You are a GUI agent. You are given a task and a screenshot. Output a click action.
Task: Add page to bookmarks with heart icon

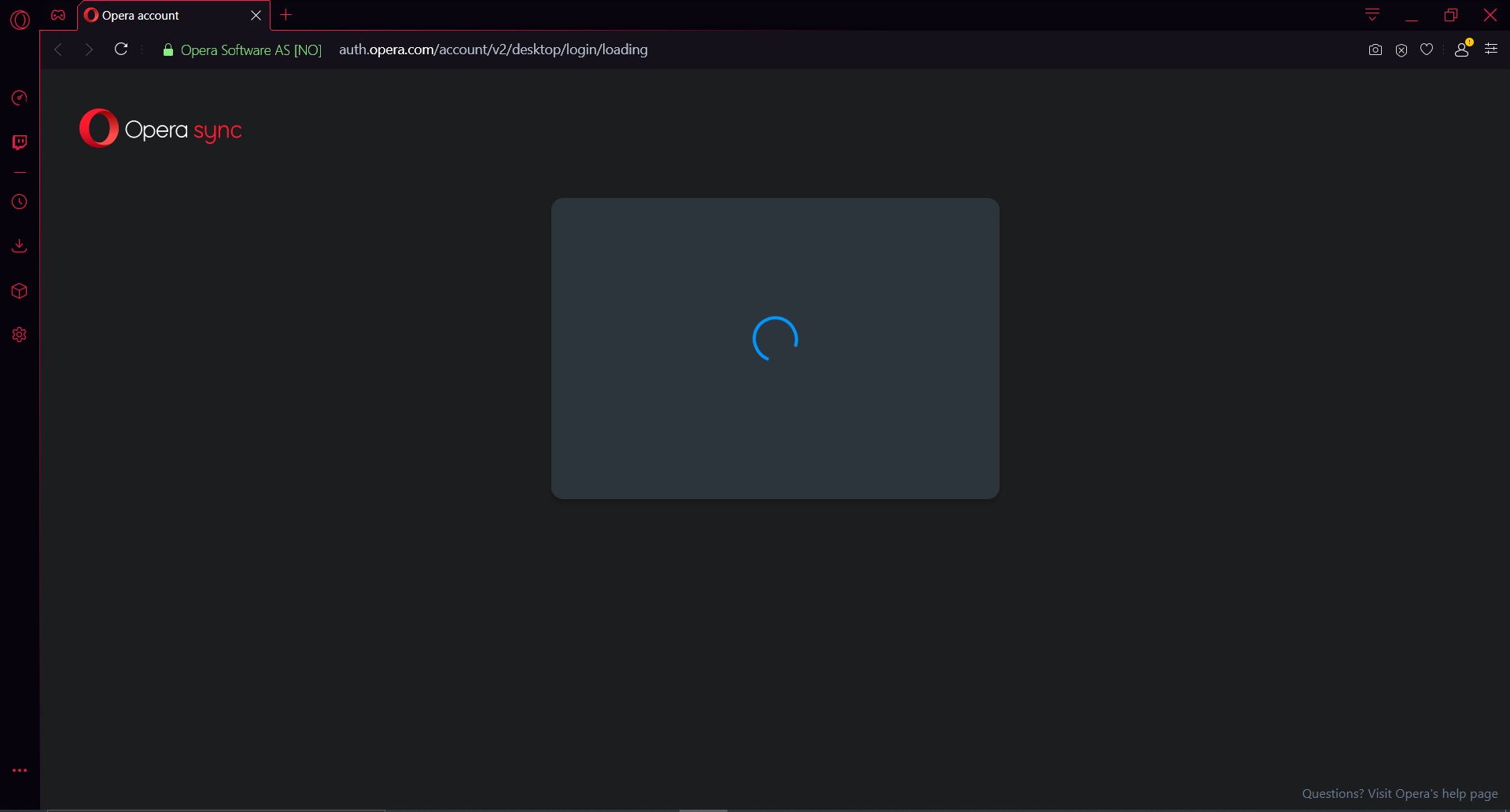[x=1427, y=50]
